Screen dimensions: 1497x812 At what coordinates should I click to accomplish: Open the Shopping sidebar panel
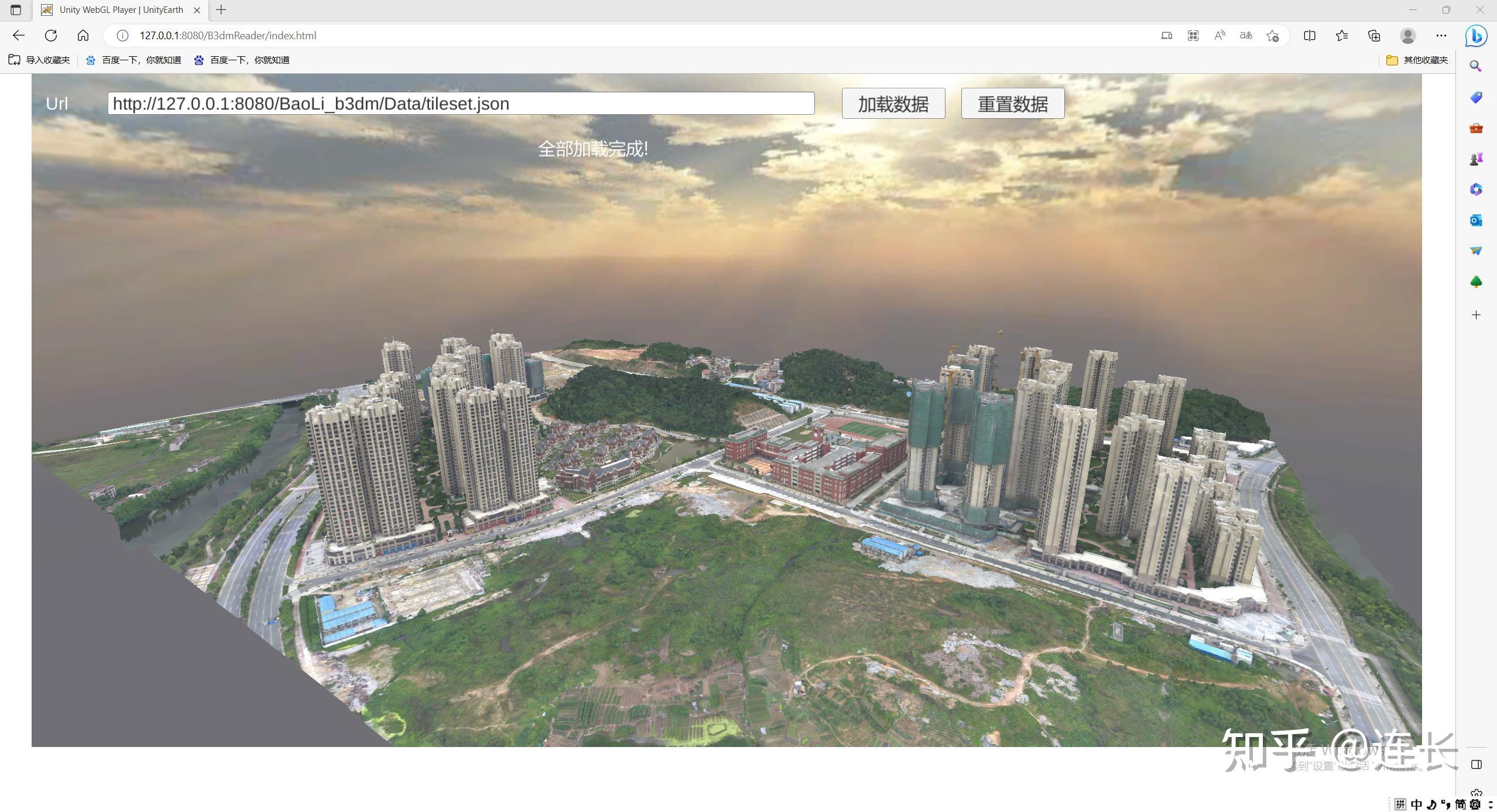[1476, 98]
